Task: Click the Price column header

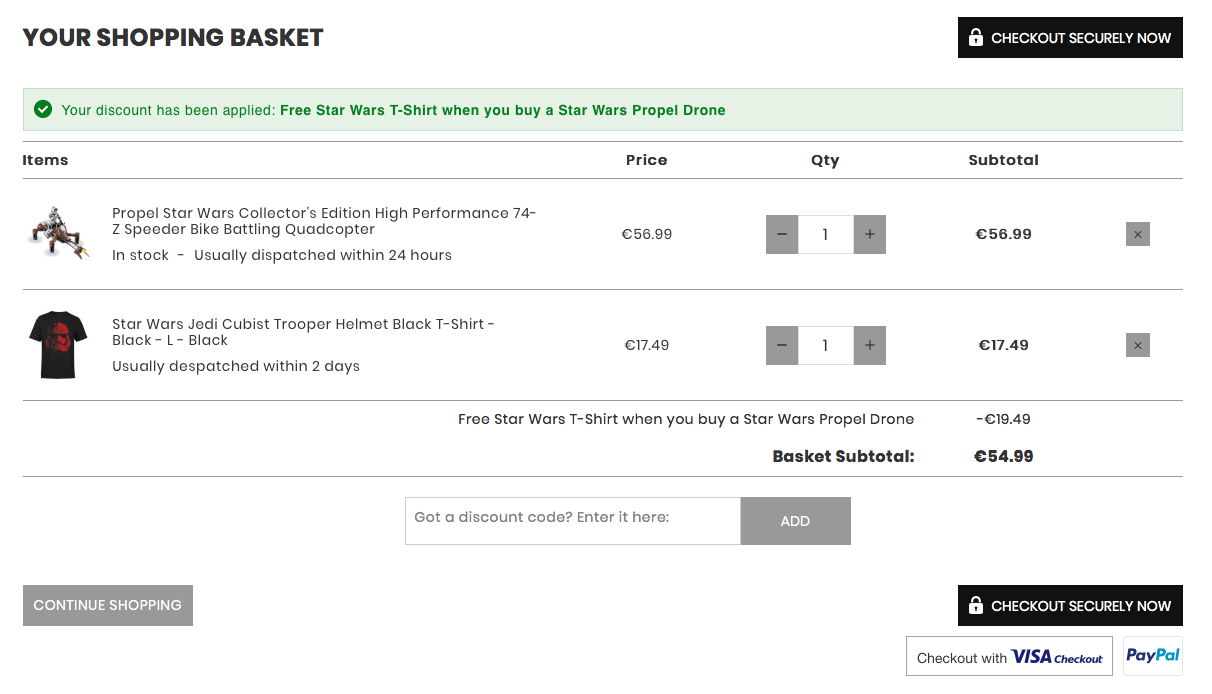Action: pyautogui.click(x=647, y=160)
